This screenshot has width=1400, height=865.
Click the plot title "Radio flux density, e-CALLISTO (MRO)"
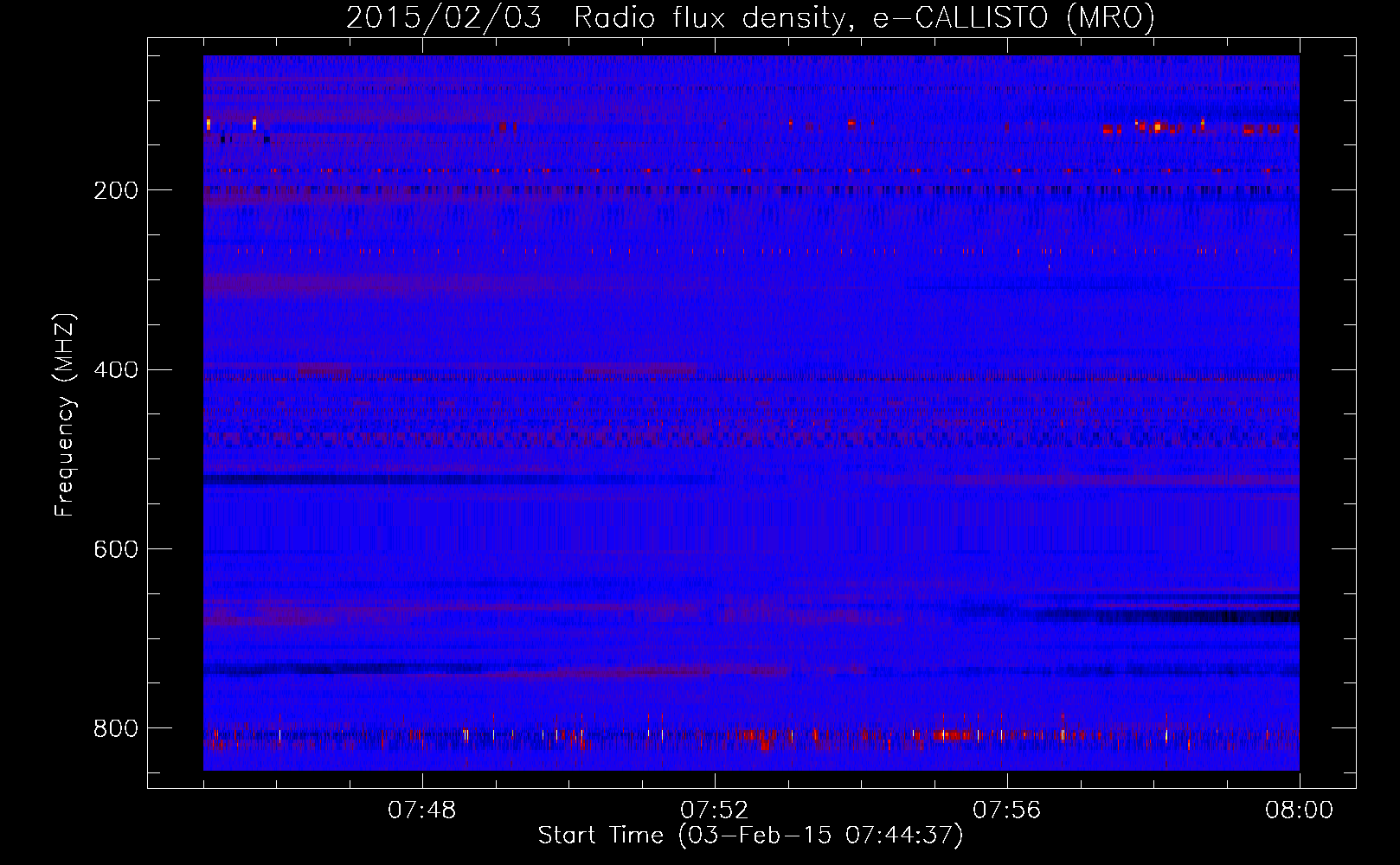coord(864,18)
